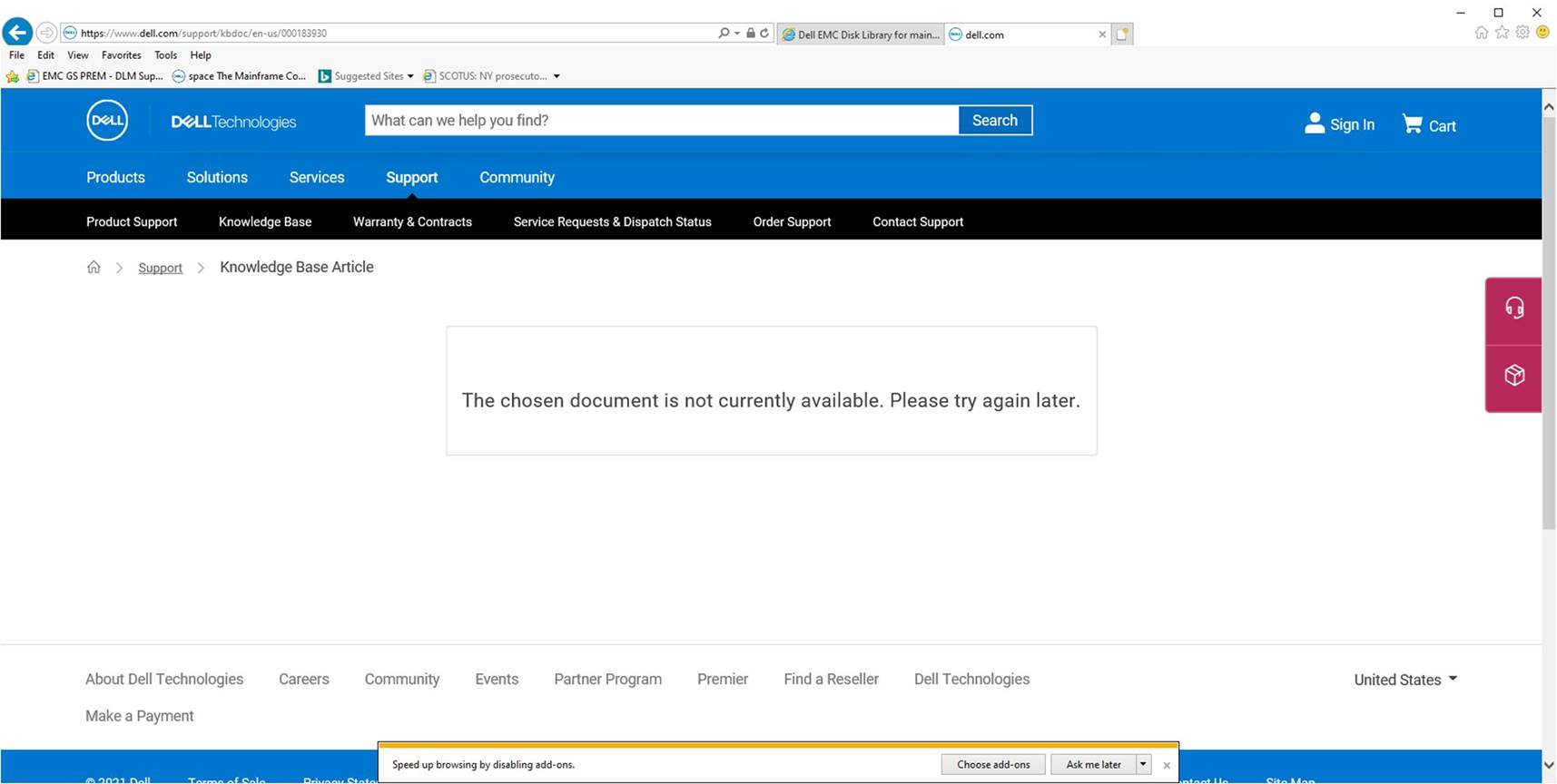Click the search input field
The height and width of the screenshot is (784, 1557).
pos(661,121)
